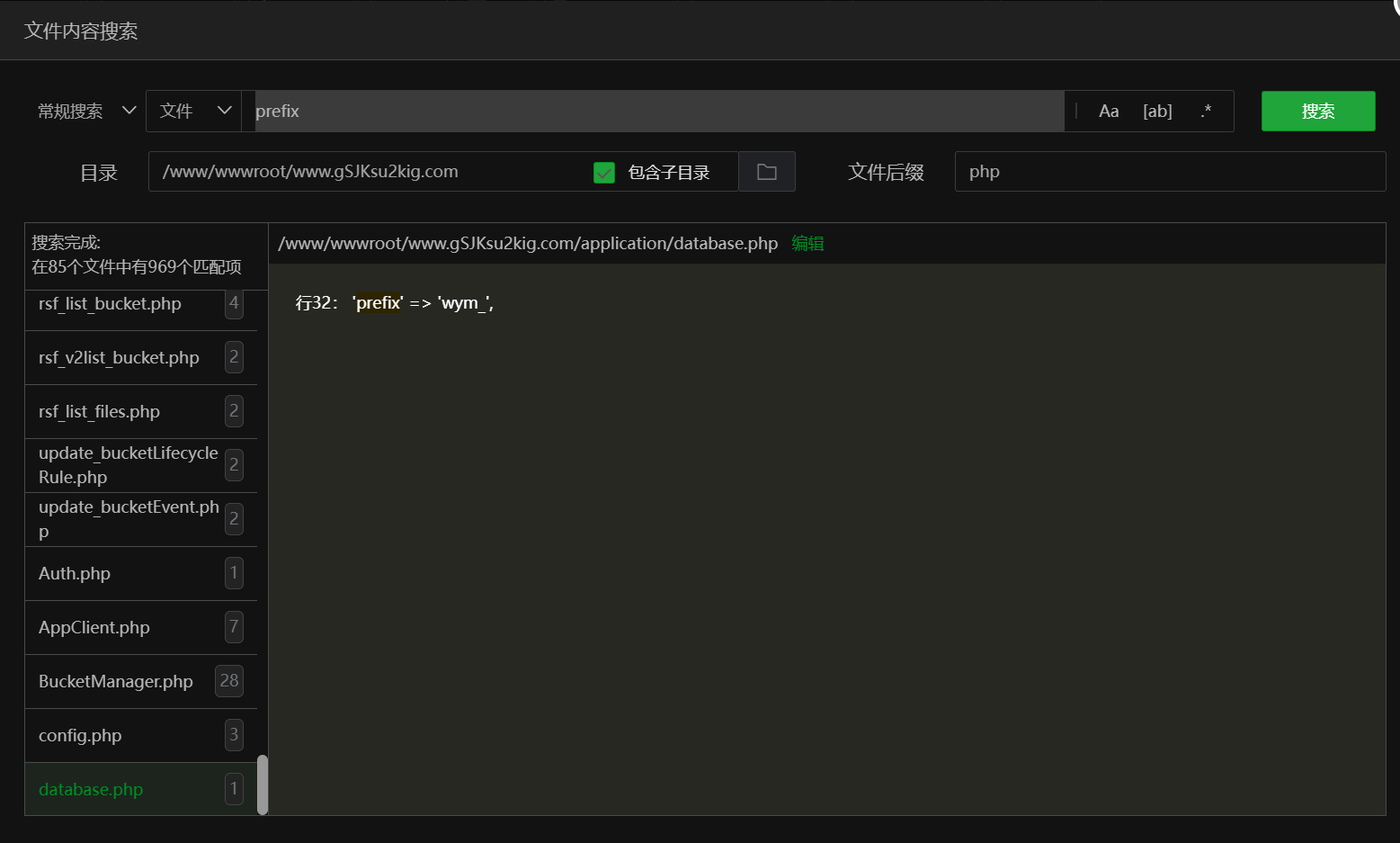This screenshot has width=1400, height=843.
Task: Select rsf_v2list_bucket.php result
Action: pyautogui.click(x=119, y=358)
